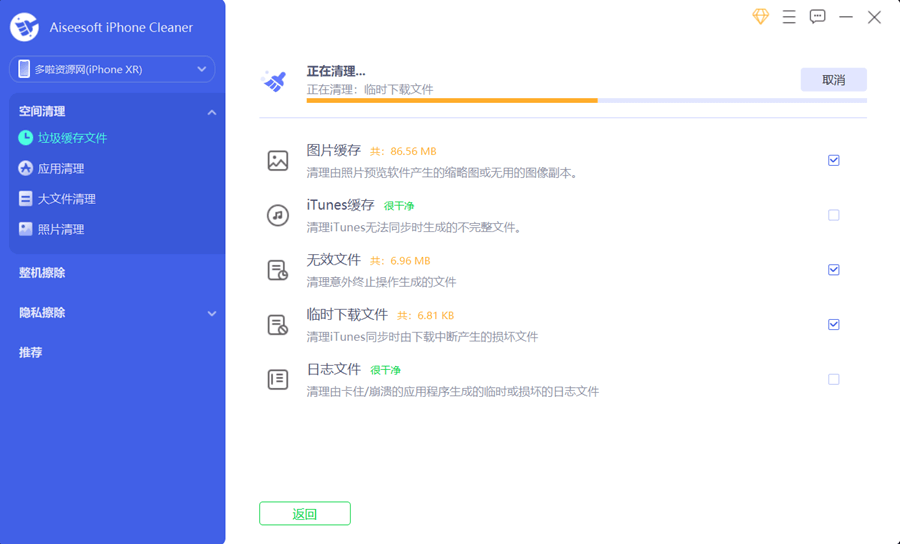Click the 临时下载文件 title text
The image size is (900, 544).
click(347, 314)
